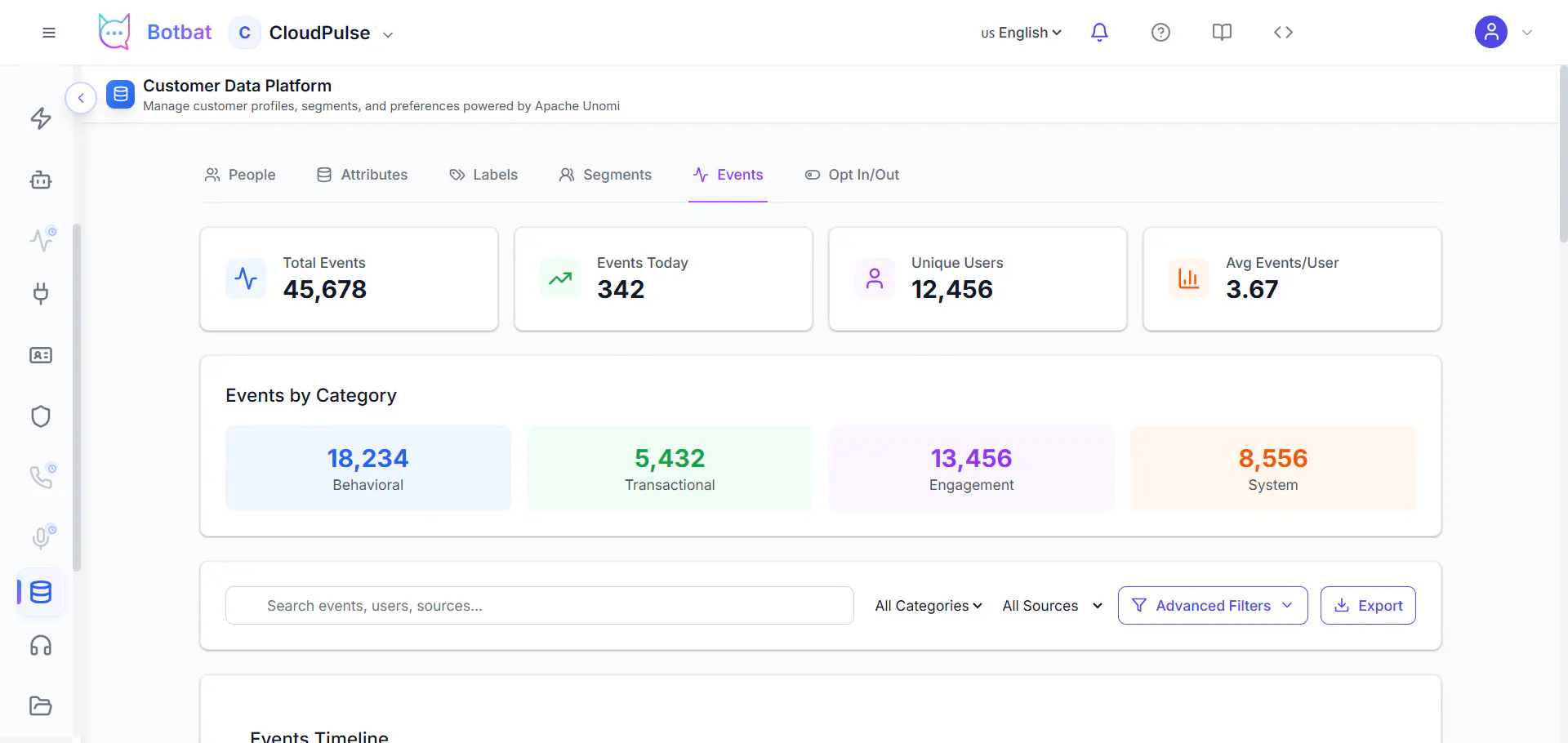1568x743 pixels.
Task: Open the developer code brackets icon
Action: [1283, 33]
